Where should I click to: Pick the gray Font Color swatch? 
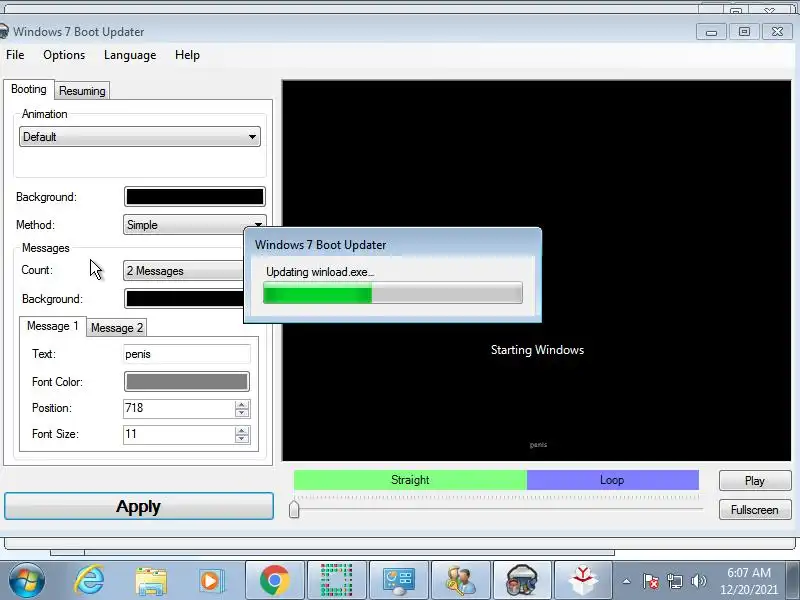(x=187, y=382)
